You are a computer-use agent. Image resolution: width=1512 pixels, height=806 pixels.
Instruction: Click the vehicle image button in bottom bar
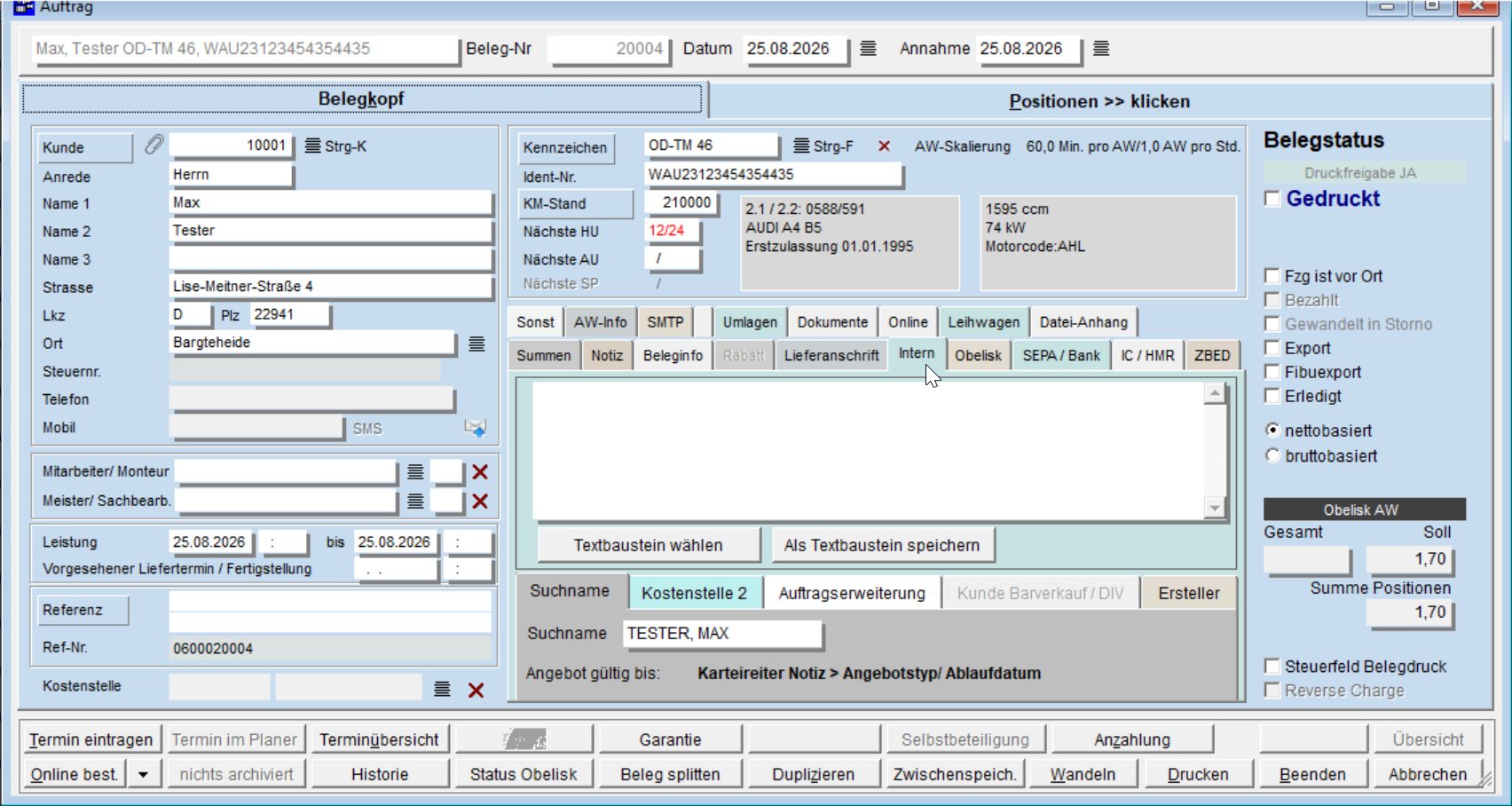(x=524, y=739)
